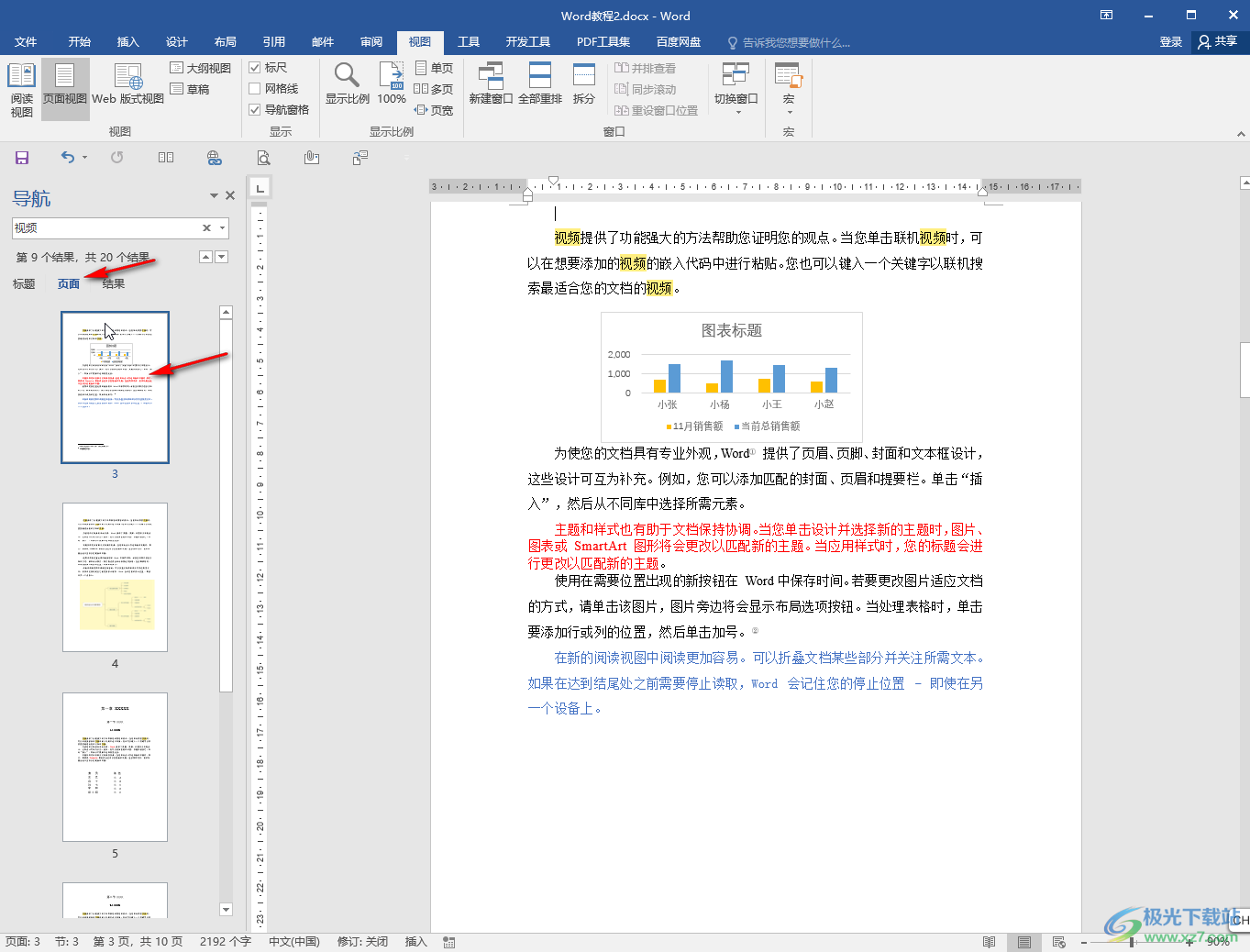
Task: Switch to Draft view (草稿)
Action: pyautogui.click(x=190, y=89)
